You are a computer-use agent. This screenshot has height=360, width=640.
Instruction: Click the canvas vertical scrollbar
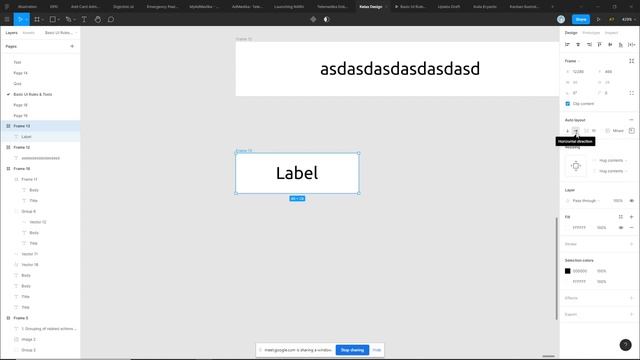click(x=556, y=268)
